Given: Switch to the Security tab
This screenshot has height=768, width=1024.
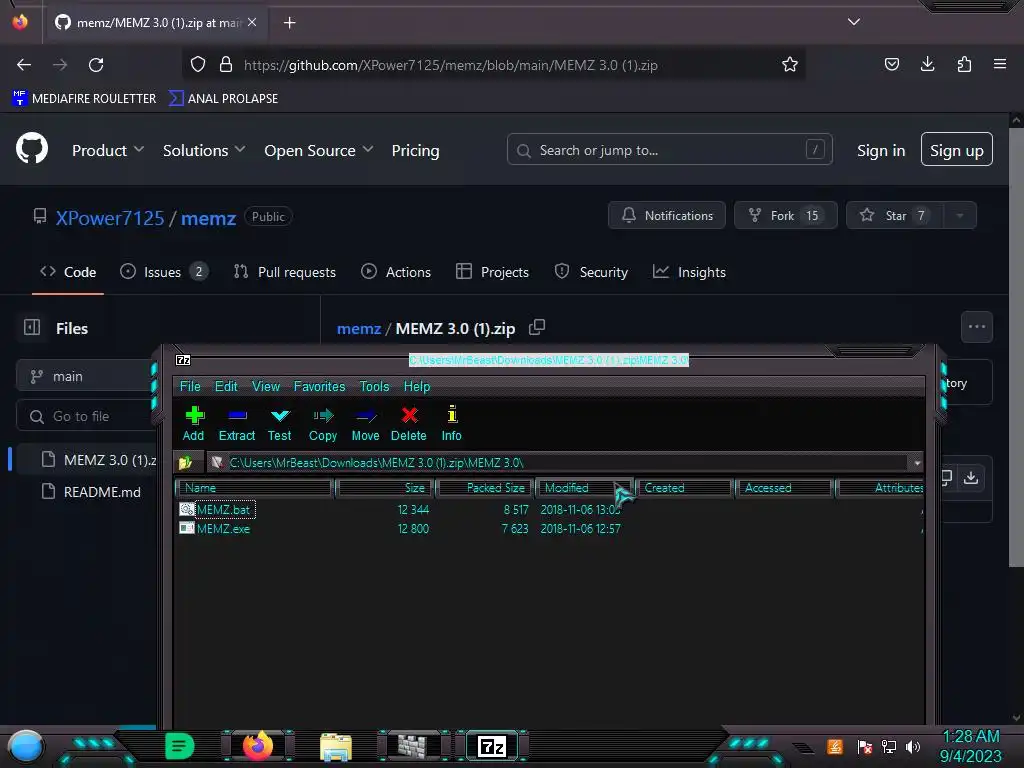Looking at the screenshot, I should point(591,272).
